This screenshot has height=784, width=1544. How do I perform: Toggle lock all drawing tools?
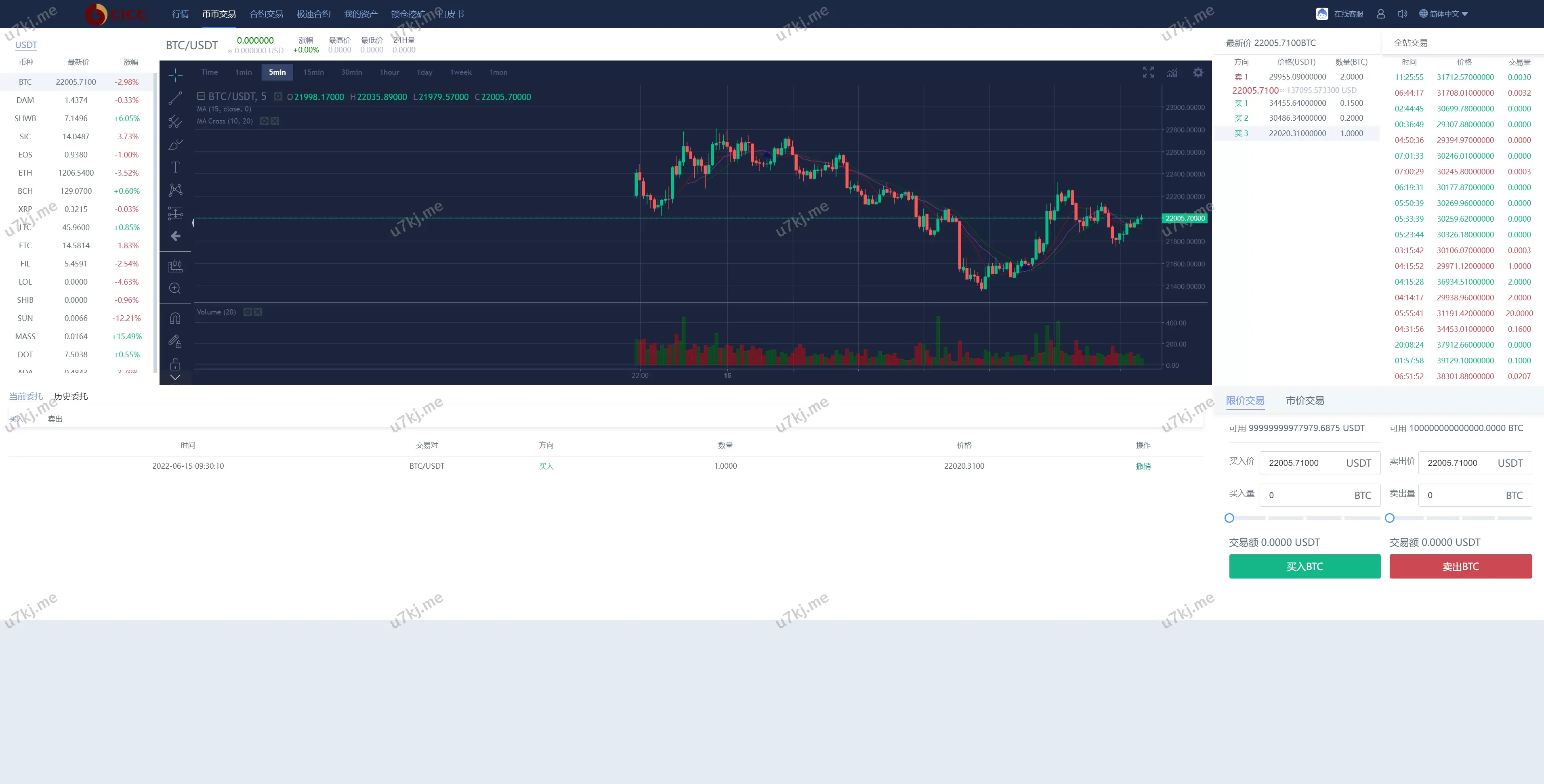(x=175, y=364)
